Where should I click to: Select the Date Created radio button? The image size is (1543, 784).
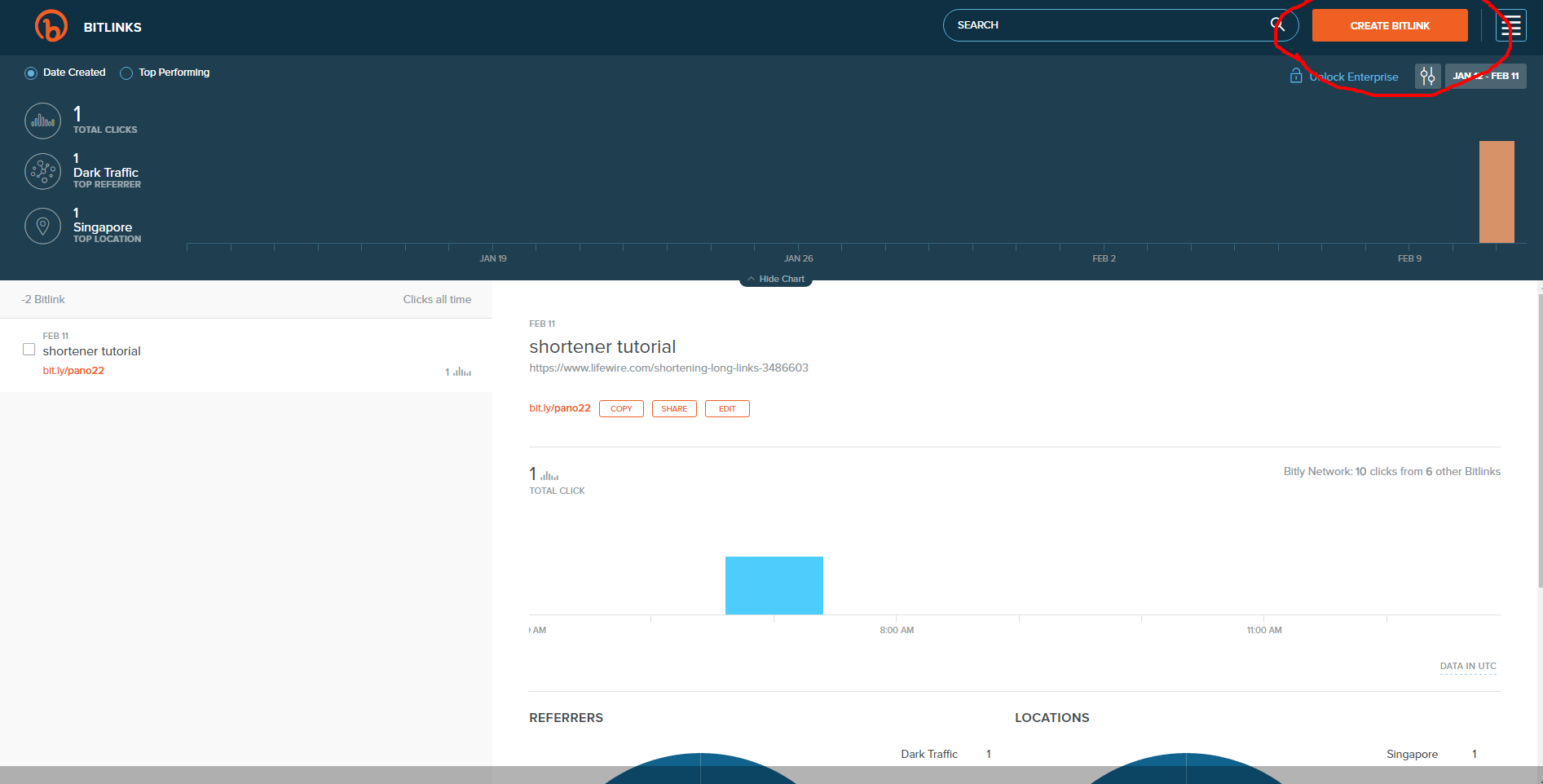31,73
